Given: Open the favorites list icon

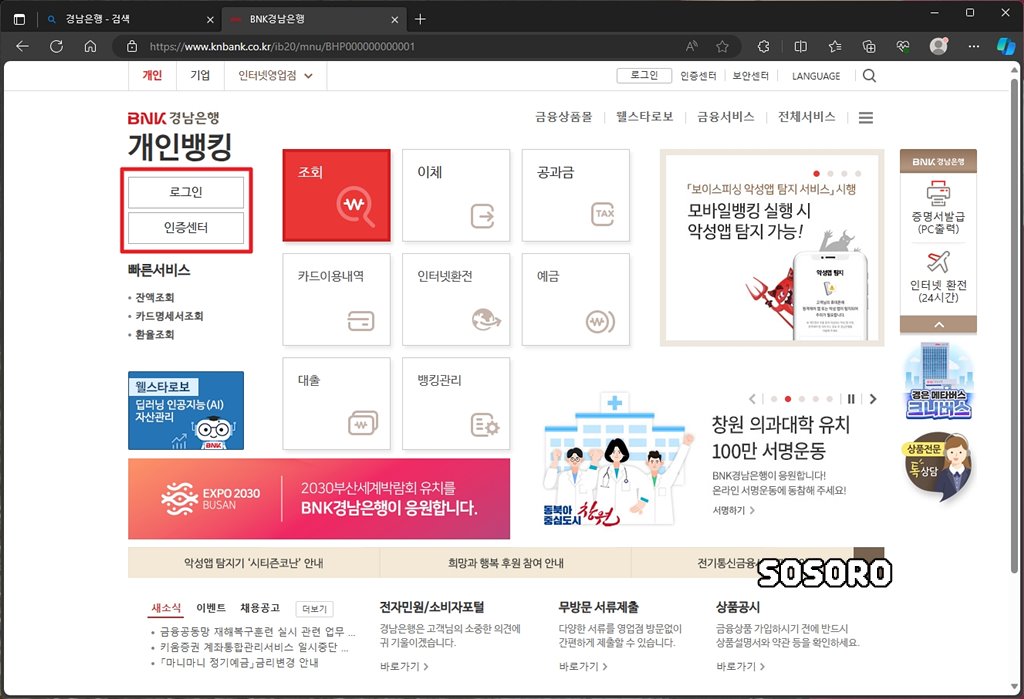Looking at the screenshot, I should pyautogui.click(x=835, y=46).
